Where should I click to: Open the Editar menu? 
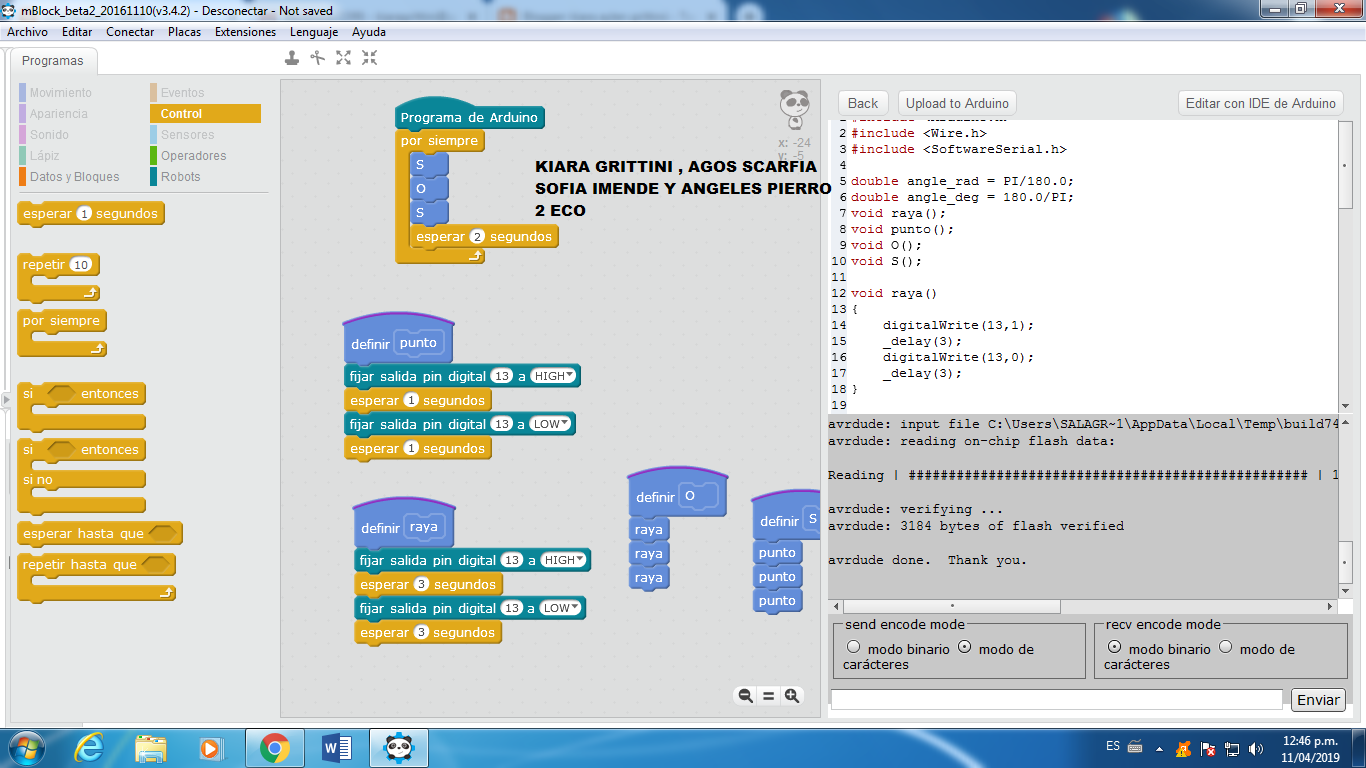tap(77, 32)
